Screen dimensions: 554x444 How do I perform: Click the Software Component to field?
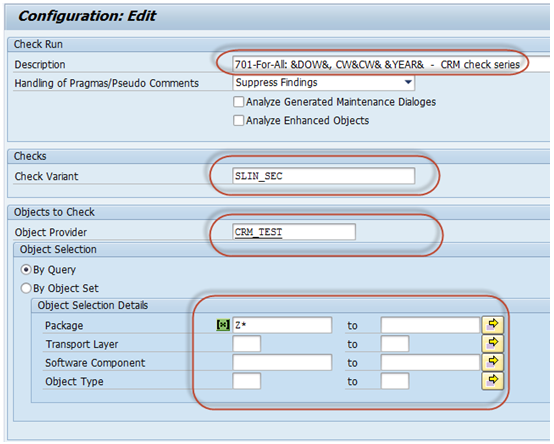tap(430, 362)
